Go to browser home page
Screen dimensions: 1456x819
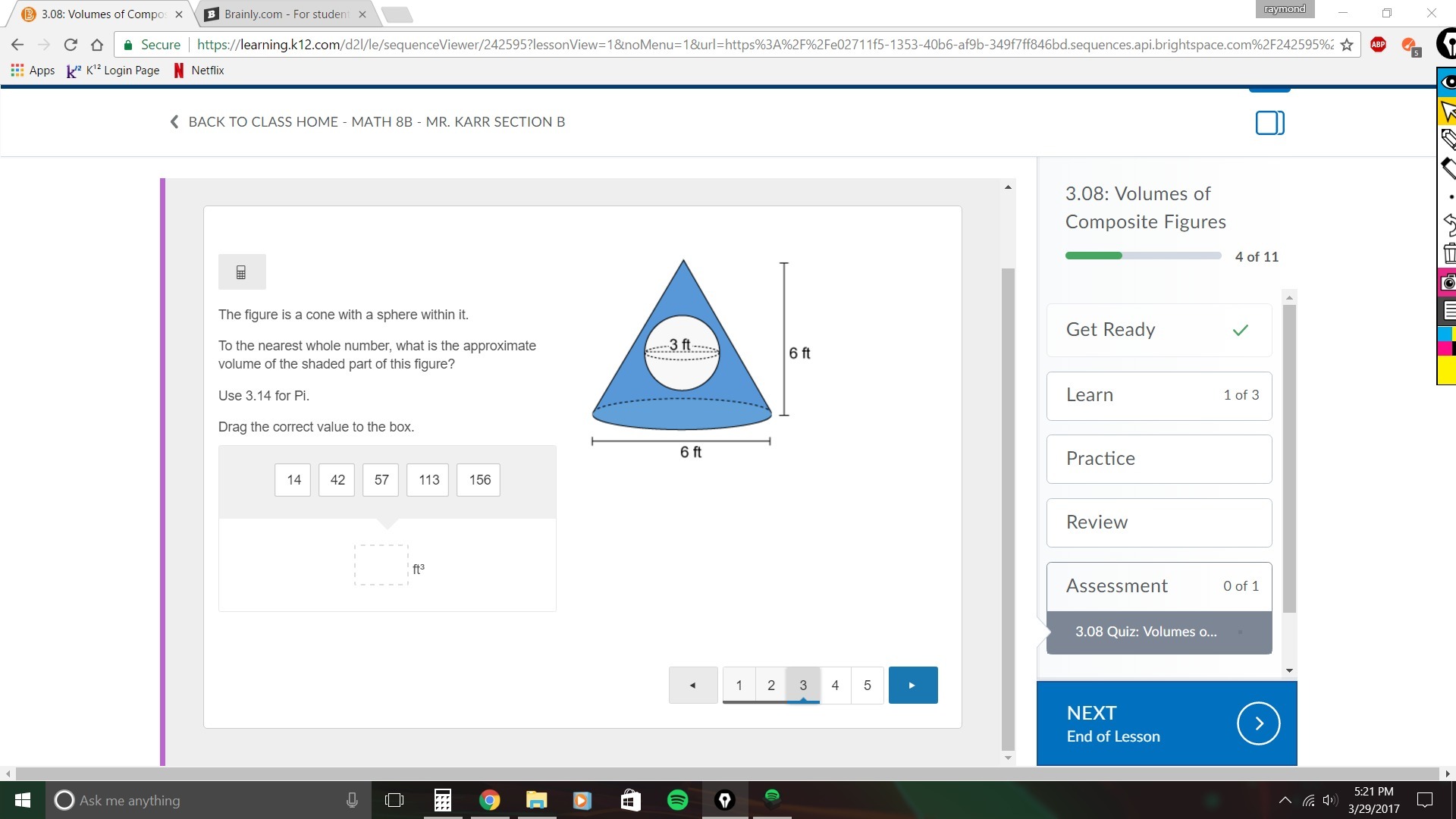click(x=97, y=45)
